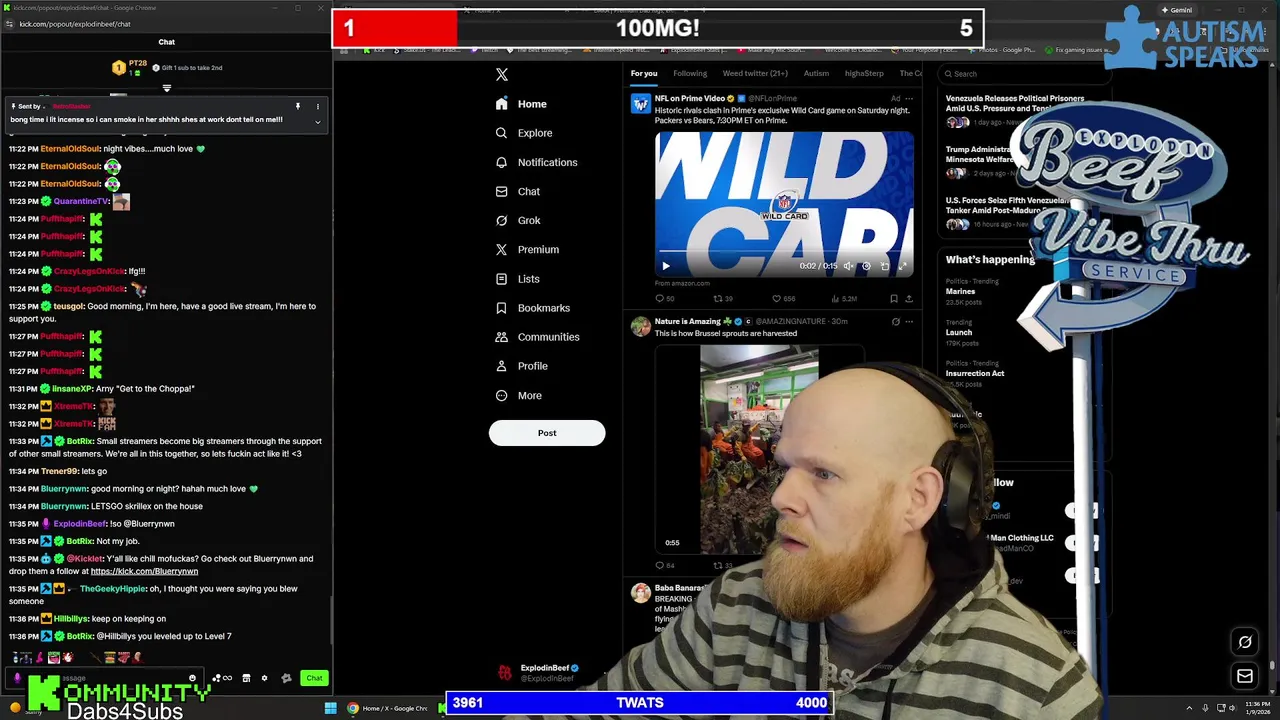Click the Kick chat message input
The width and height of the screenshot is (1280, 720).
click(x=105, y=678)
